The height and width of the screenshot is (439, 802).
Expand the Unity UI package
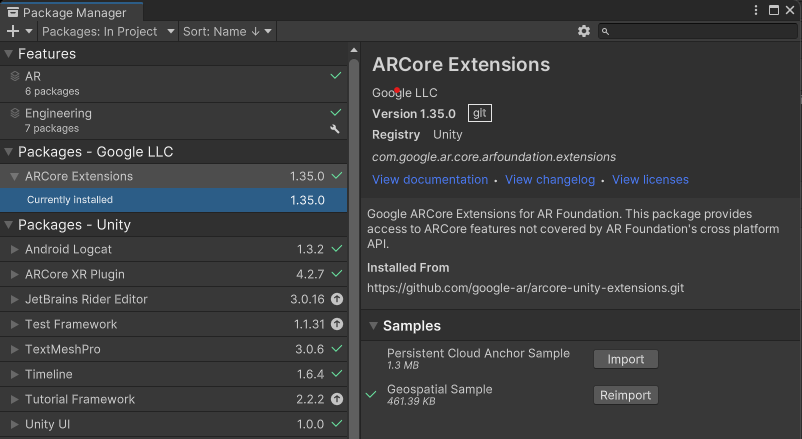(14, 424)
